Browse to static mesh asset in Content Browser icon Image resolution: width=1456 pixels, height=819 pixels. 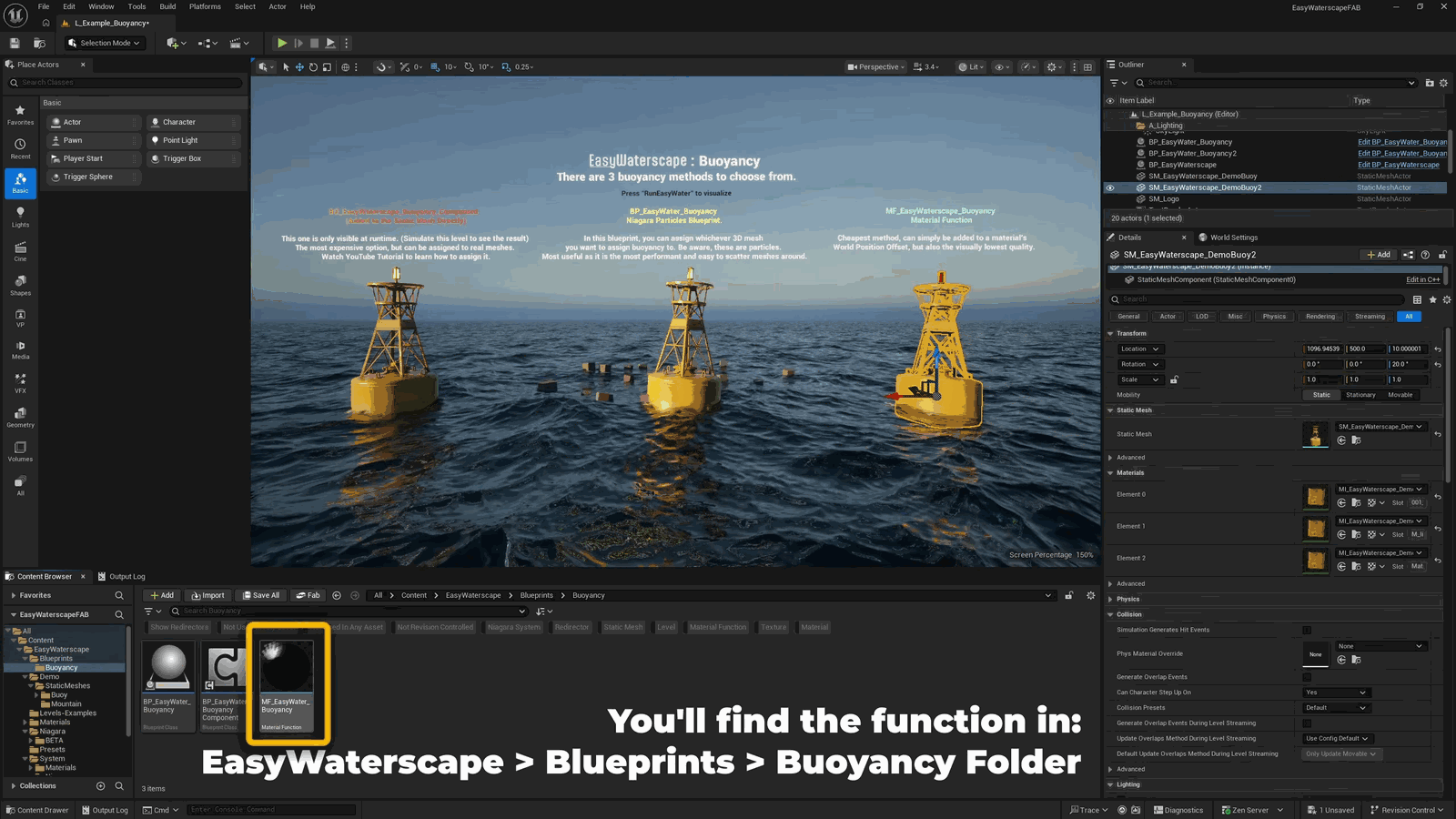click(x=1356, y=440)
